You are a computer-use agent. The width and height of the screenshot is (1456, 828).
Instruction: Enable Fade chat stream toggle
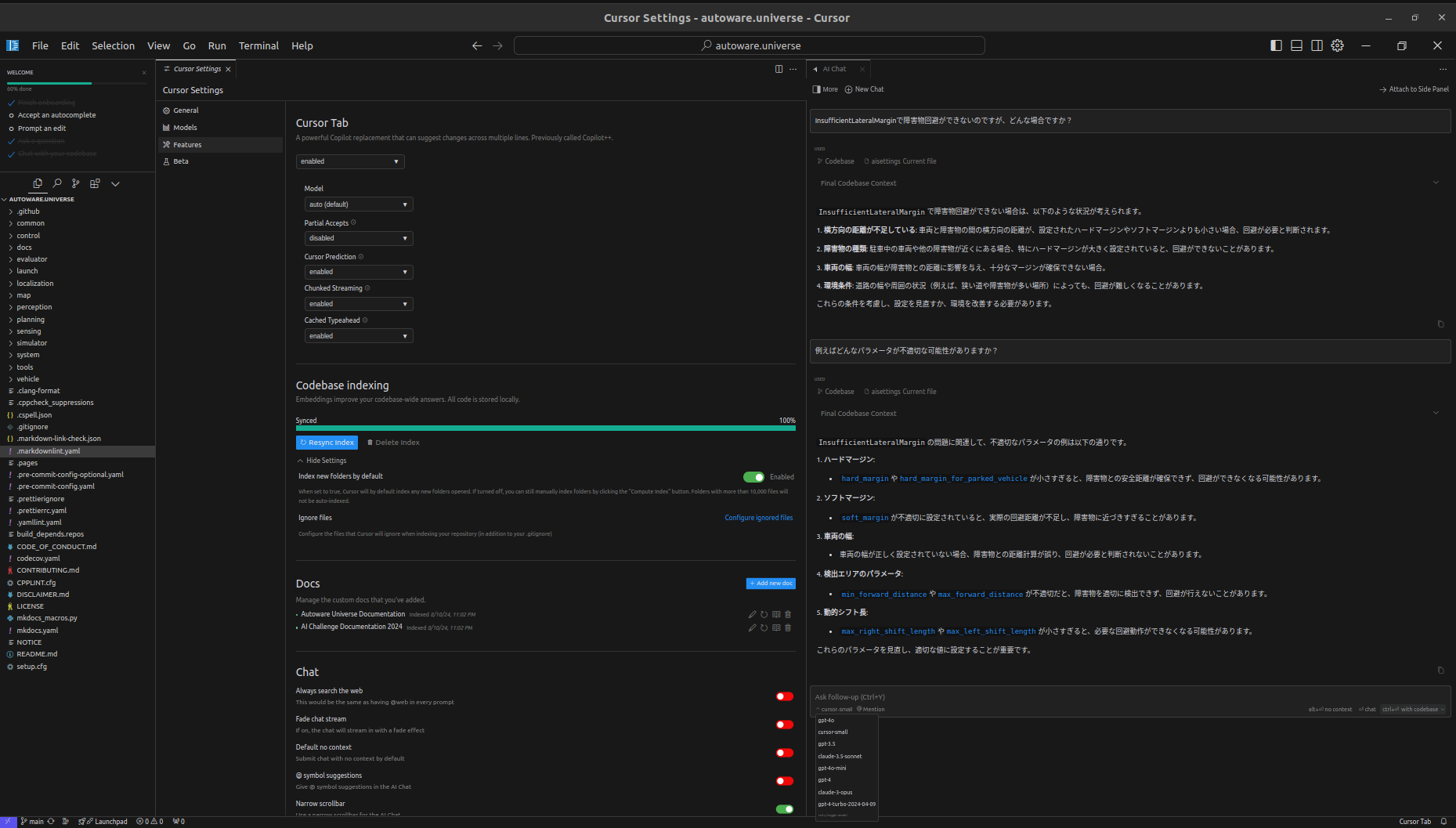[784, 725]
